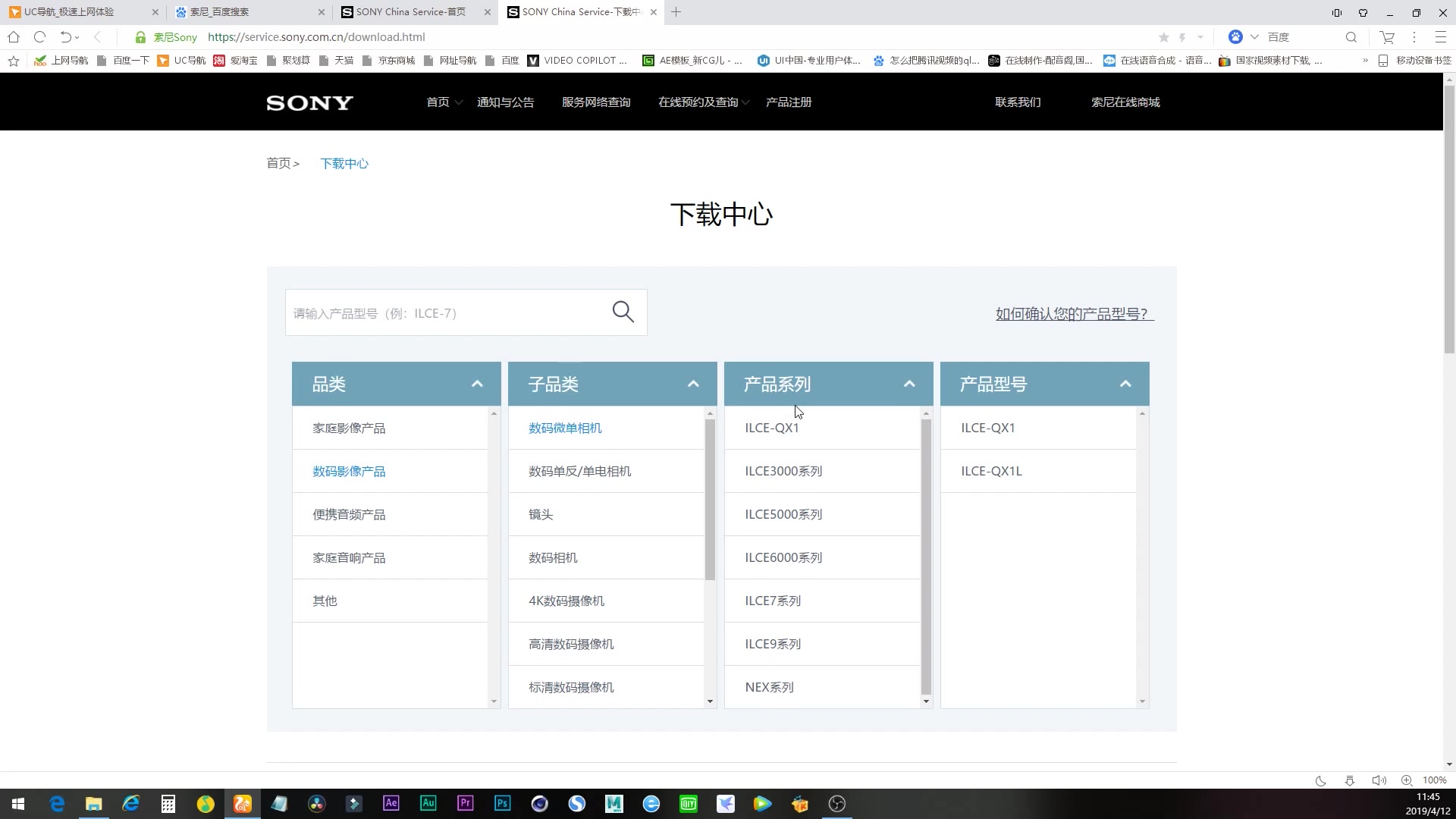Select 便携音频产品 category
Screen dimensions: 1456x819
point(390,514)
